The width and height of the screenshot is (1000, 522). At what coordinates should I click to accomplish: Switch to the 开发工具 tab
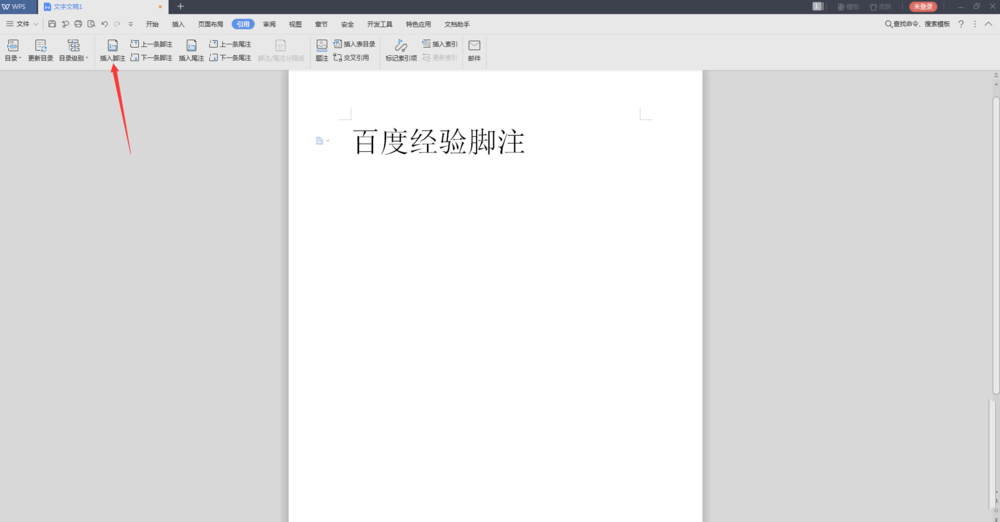379,24
